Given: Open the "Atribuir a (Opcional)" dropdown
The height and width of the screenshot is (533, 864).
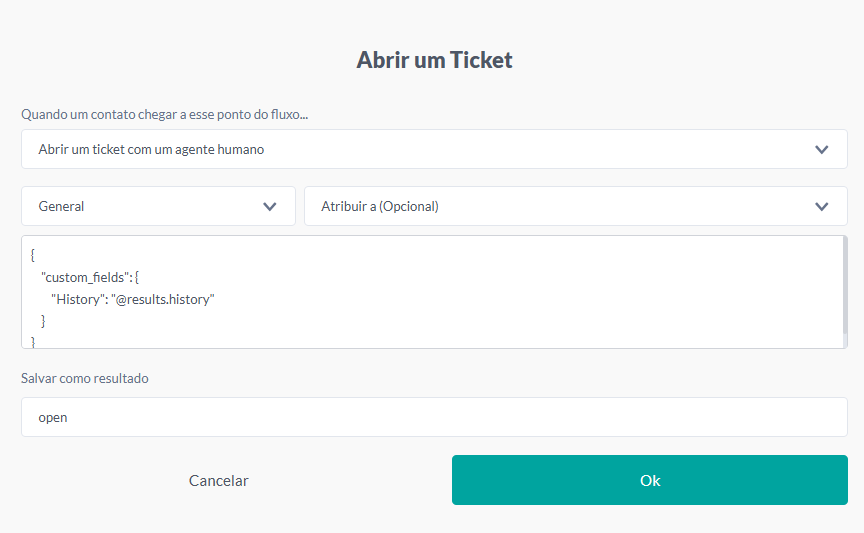Looking at the screenshot, I should pyautogui.click(x=560, y=206).
